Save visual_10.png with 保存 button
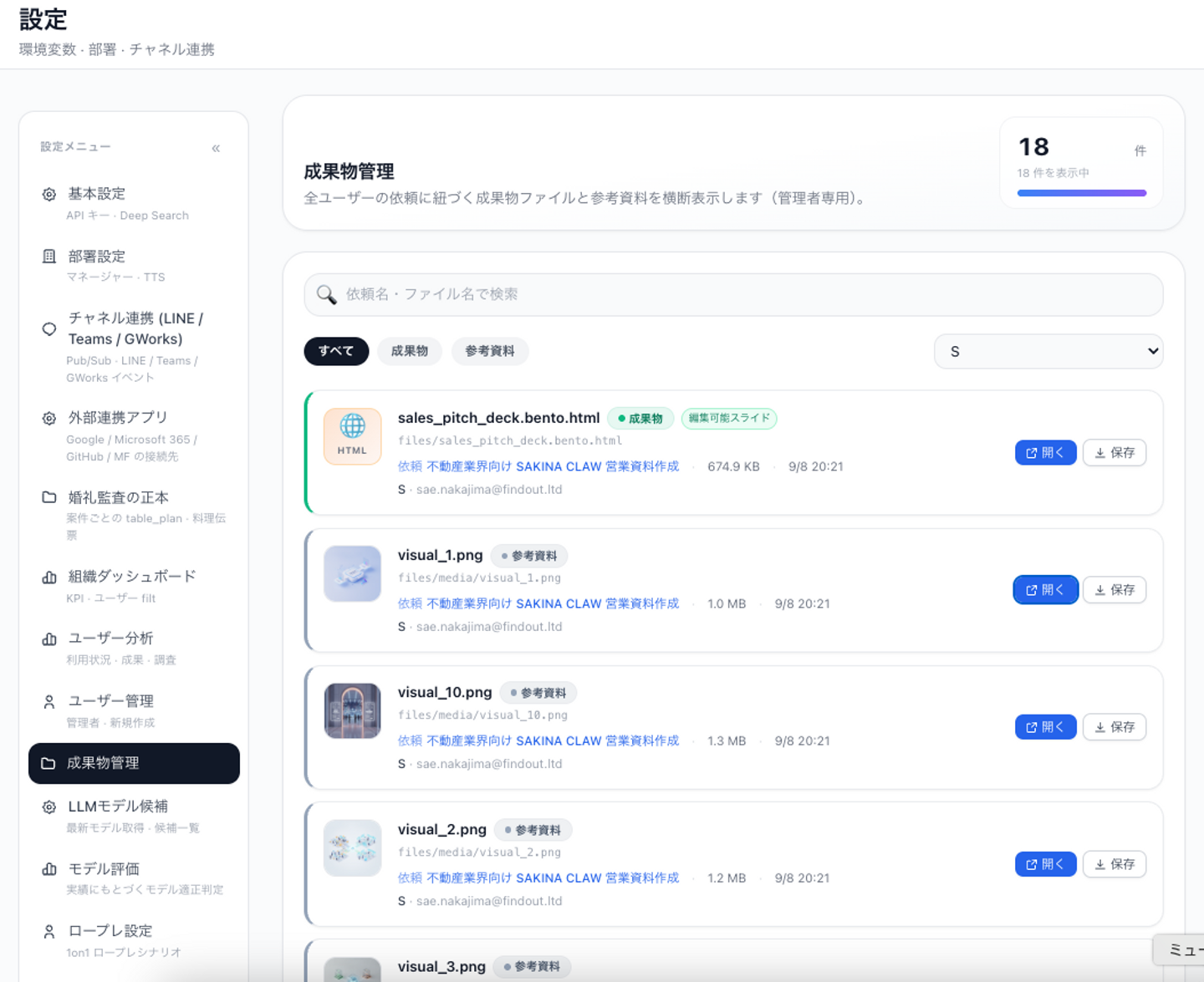 pyautogui.click(x=1115, y=727)
